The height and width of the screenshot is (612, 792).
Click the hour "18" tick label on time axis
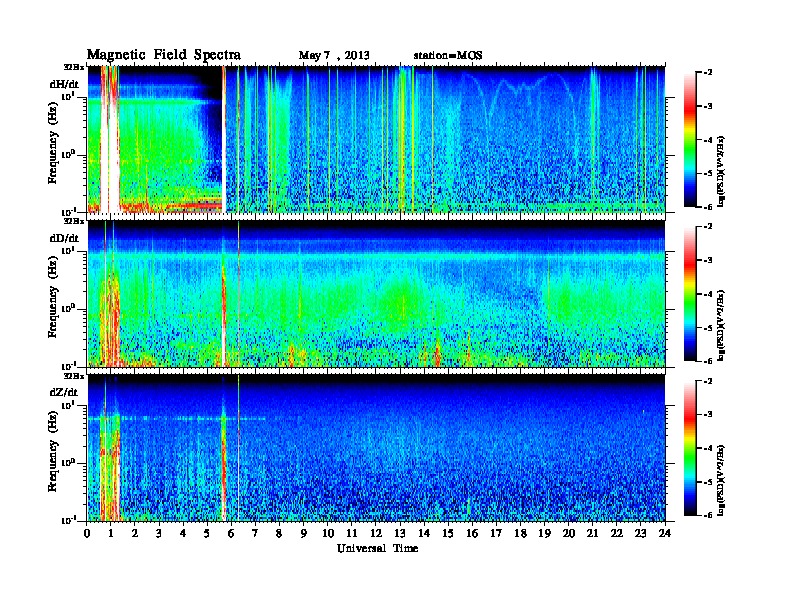click(521, 534)
